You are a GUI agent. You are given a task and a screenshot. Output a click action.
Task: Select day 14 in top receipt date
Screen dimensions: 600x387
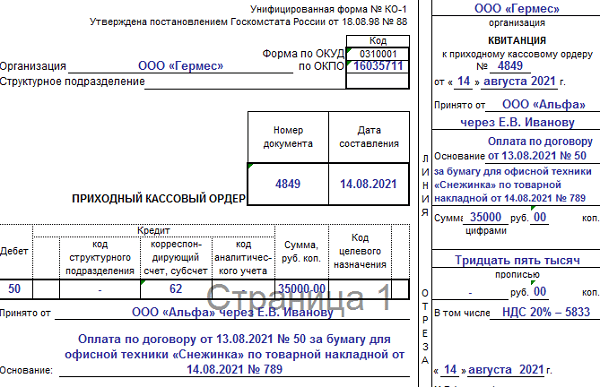(x=463, y=81)
